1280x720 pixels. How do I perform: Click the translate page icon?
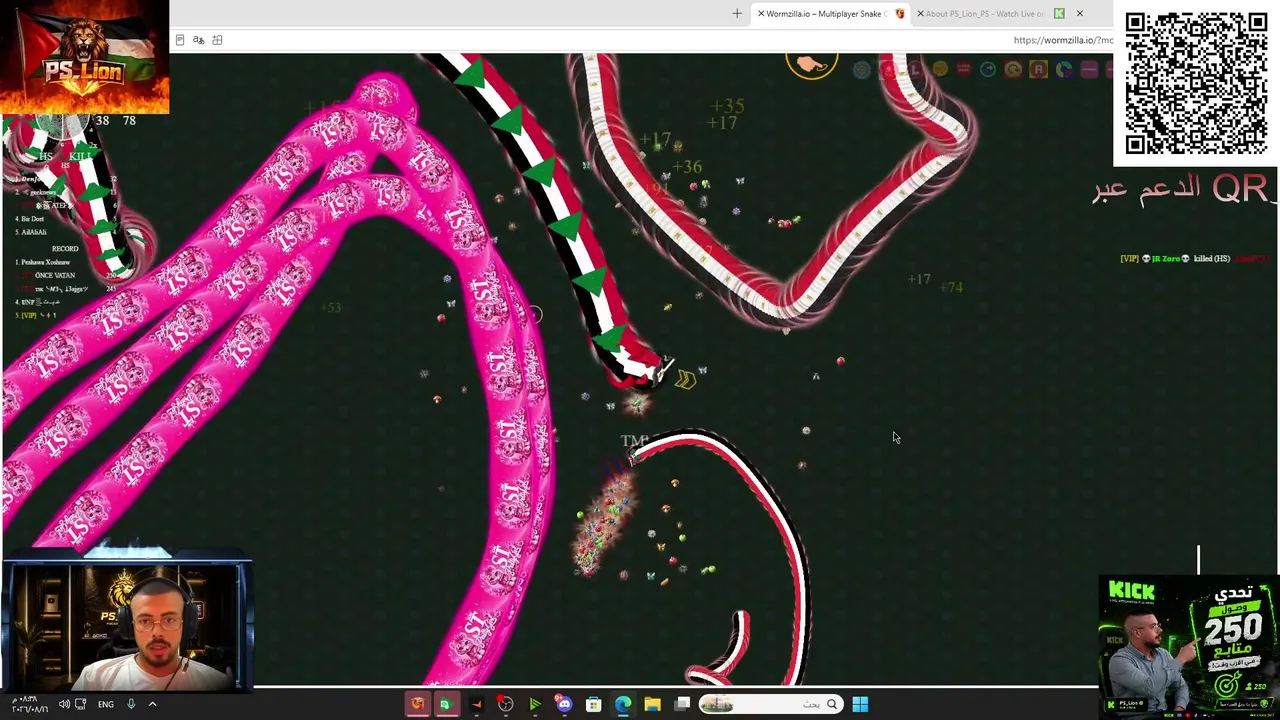(x=199, y=40)
